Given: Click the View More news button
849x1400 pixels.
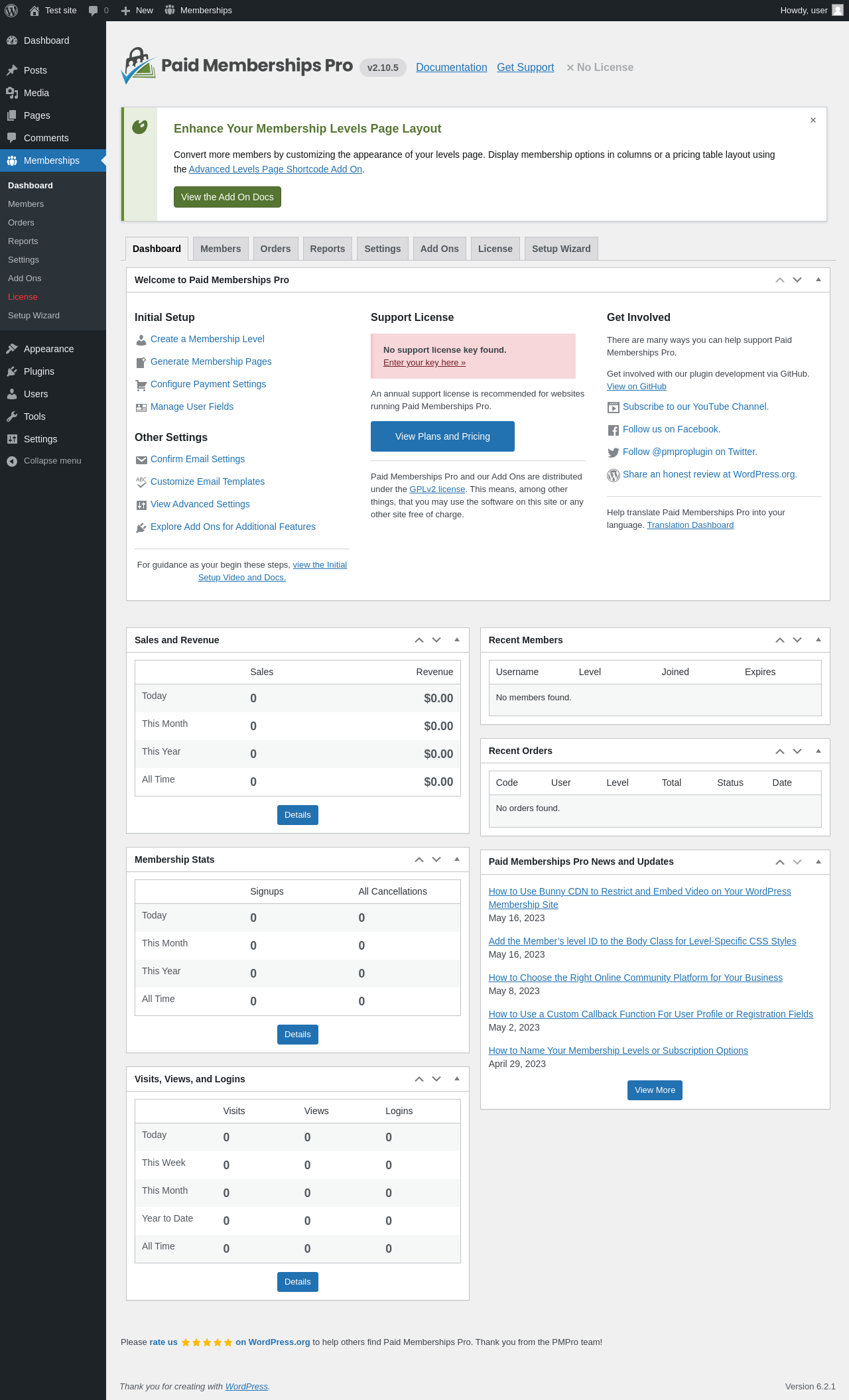Looking at the screenshot, I should [x=655, y=1090].
